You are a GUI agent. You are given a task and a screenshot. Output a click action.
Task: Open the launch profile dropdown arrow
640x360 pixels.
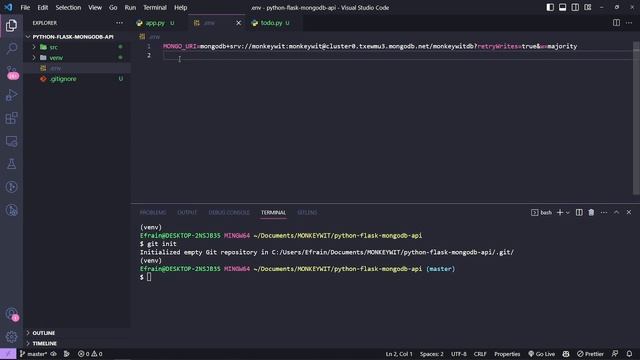567,213
